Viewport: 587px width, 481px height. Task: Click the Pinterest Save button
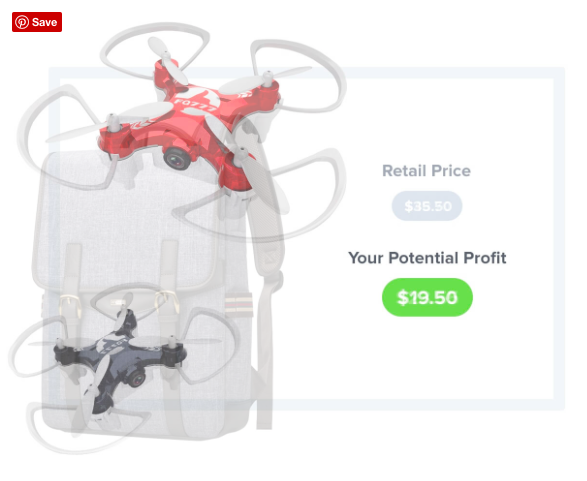37,22
